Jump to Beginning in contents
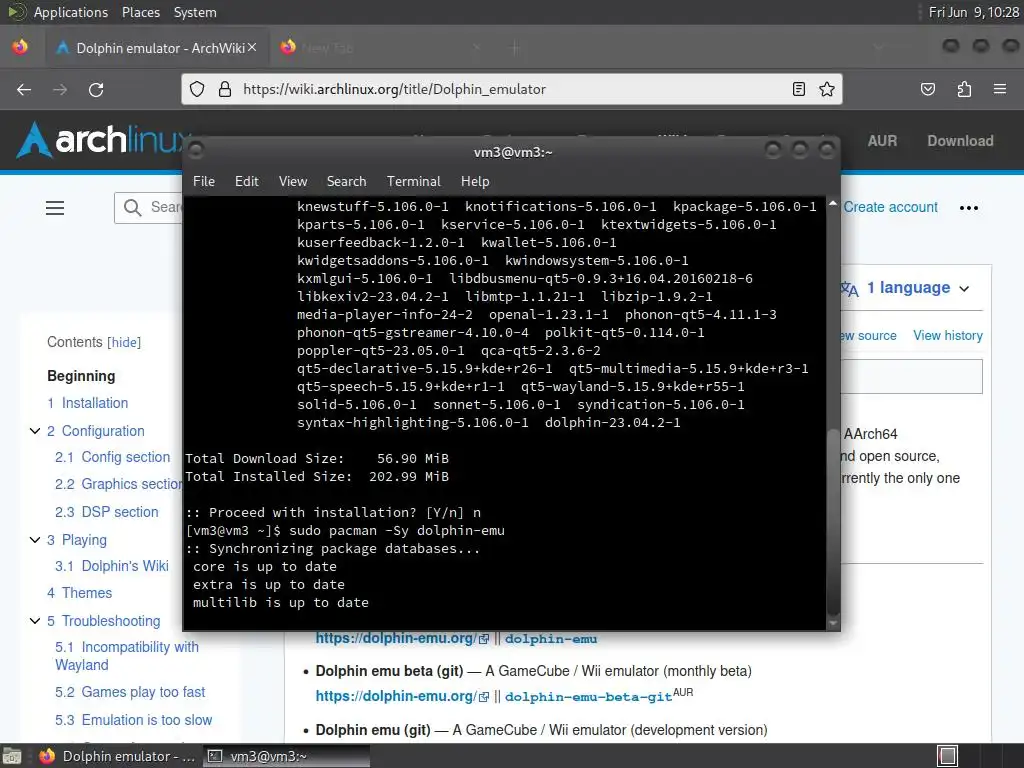This screenshot has width=1024, height=768. [81, 376]
